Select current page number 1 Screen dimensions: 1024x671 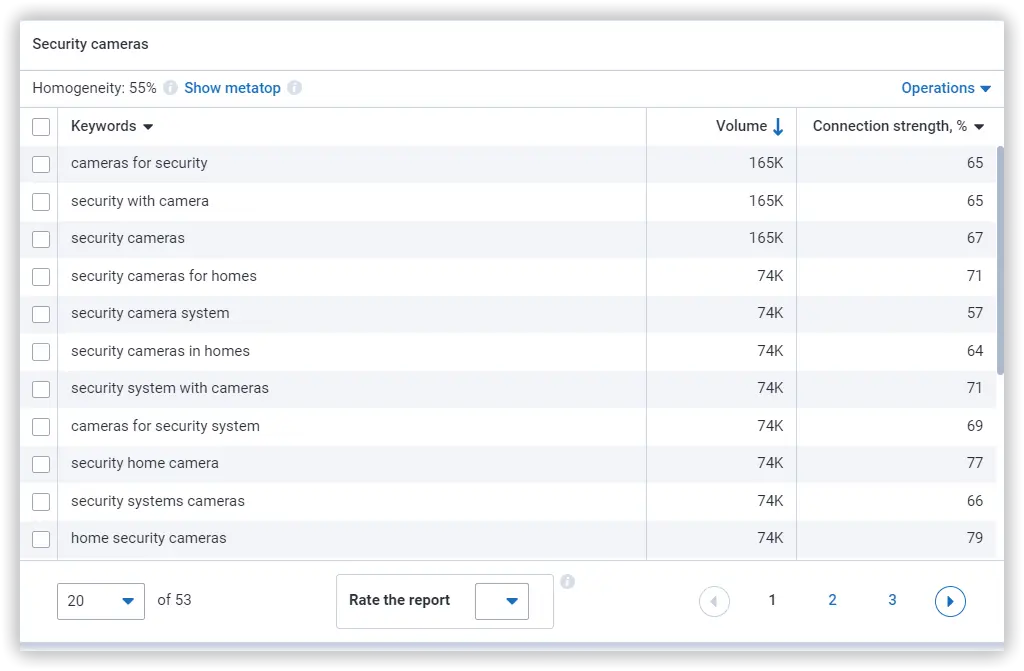[x=772, y=600]
